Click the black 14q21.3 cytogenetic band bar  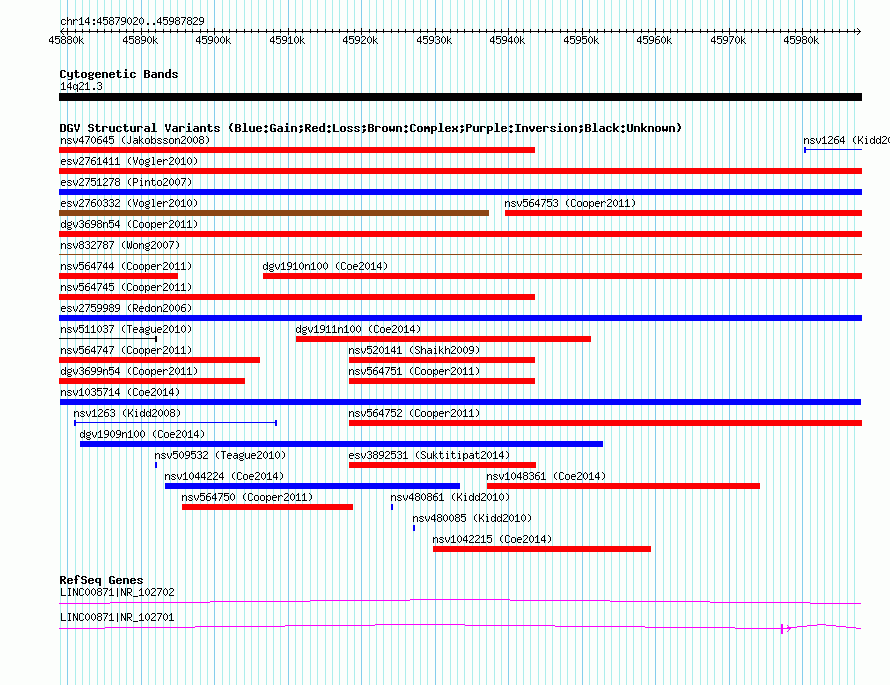(460, 97)
